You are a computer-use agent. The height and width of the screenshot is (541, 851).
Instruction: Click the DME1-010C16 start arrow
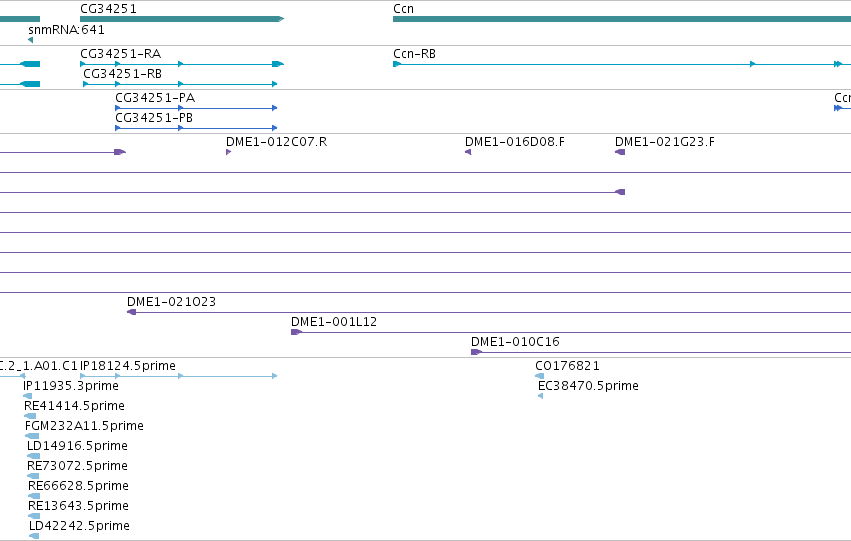[477, 352]
